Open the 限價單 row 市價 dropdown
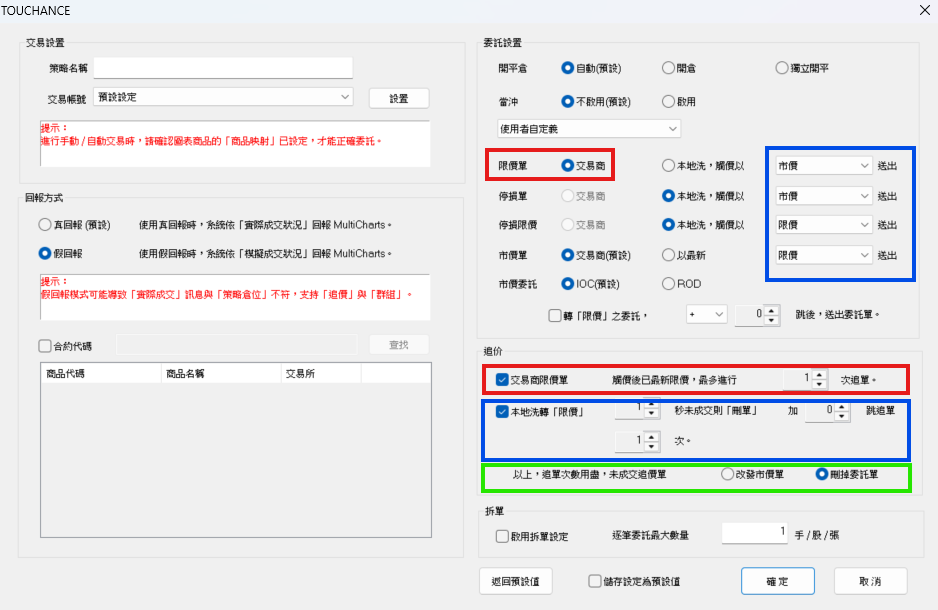 coord(822,165)
